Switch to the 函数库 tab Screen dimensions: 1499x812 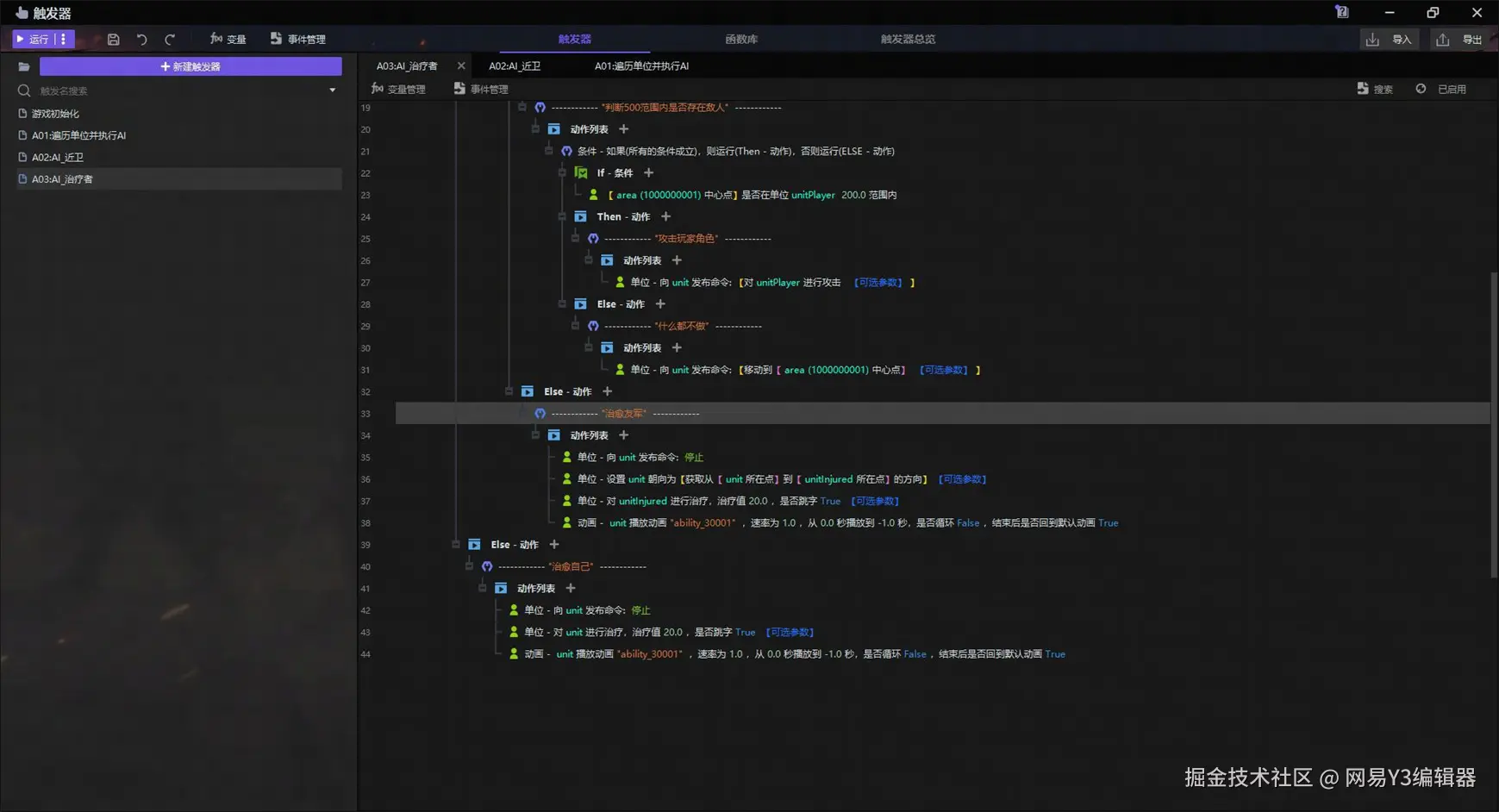pos(740,40)
